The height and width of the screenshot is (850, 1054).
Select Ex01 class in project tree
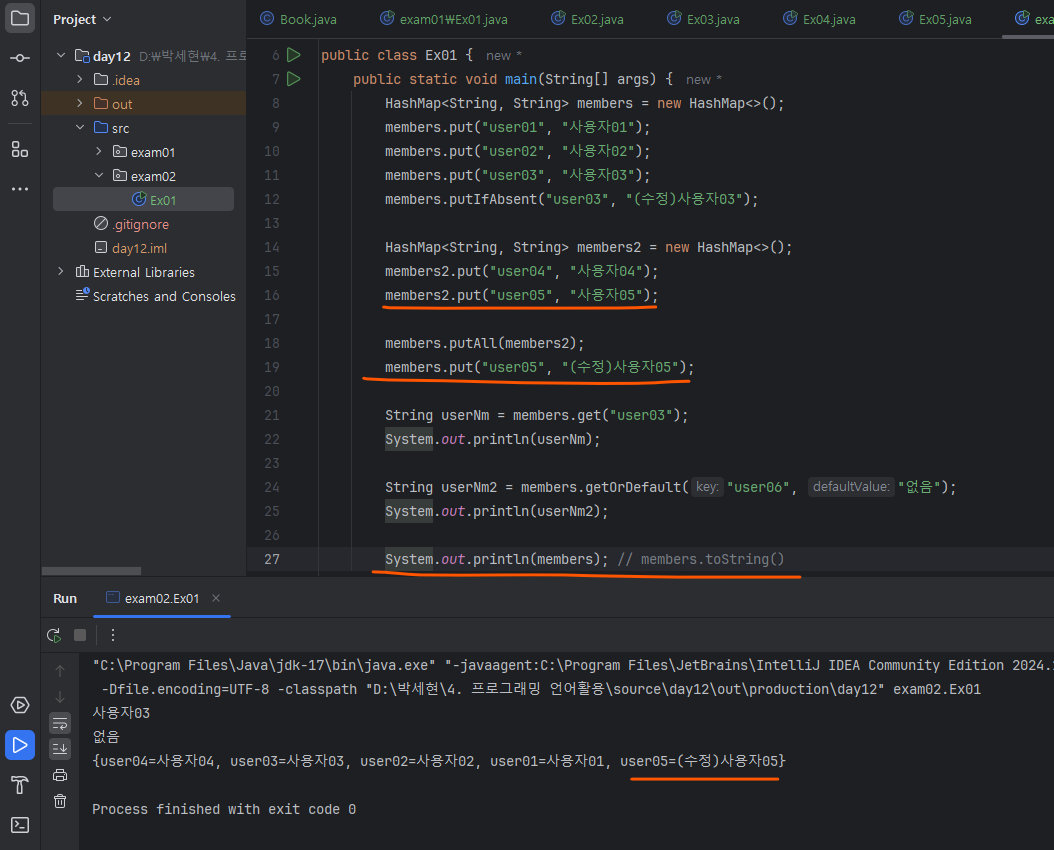[143, 200]
